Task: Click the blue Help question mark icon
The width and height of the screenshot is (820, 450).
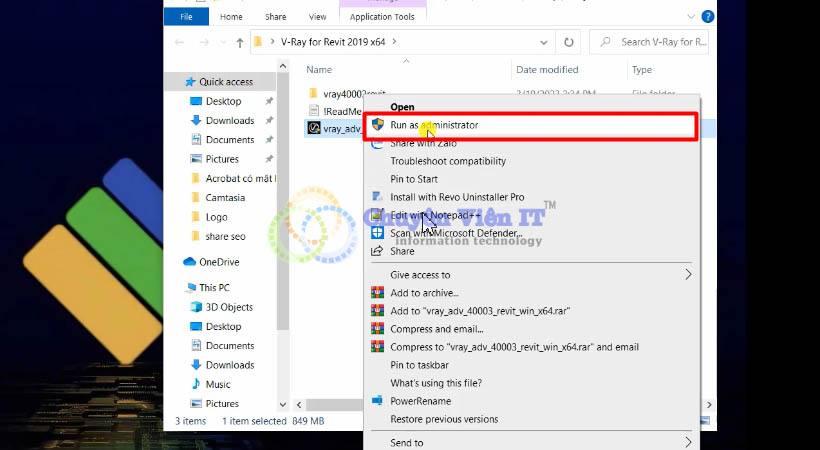Action: pos(707,16)
